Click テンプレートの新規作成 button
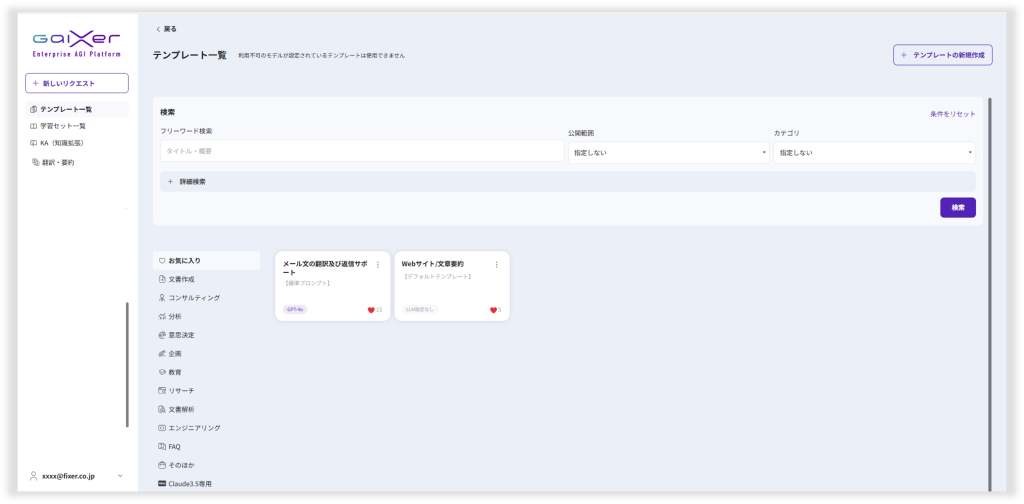 point(942,55)
